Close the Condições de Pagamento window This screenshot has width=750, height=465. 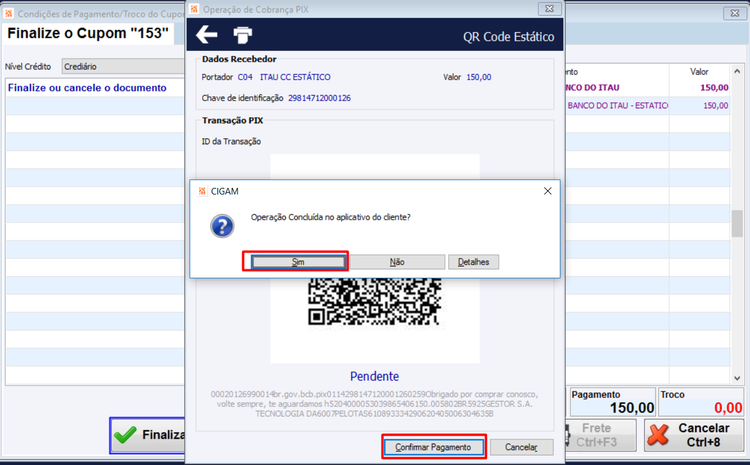pyautogui.click(x=735, y=13)
